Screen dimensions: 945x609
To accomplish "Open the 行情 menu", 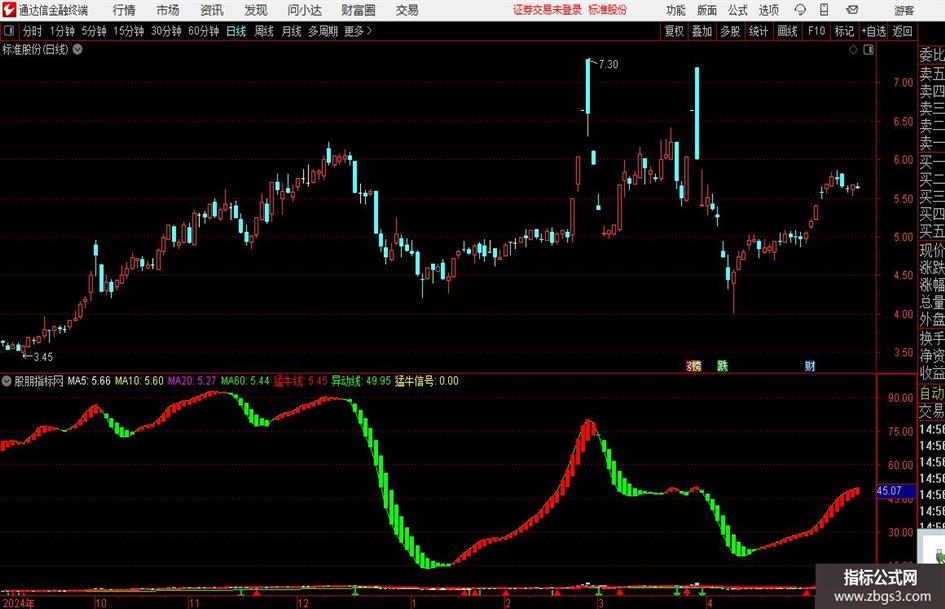I will [x=124, y=10].
